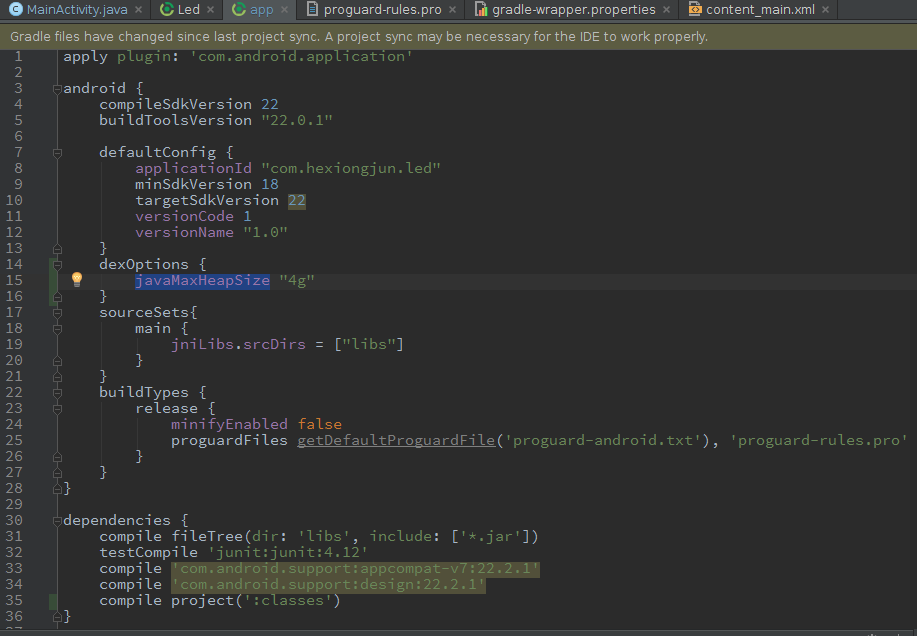The width and height of the screenshot is (917, 636).
Task: Click the compileSdkVersion value 22
Action: [x=270, y=104]
